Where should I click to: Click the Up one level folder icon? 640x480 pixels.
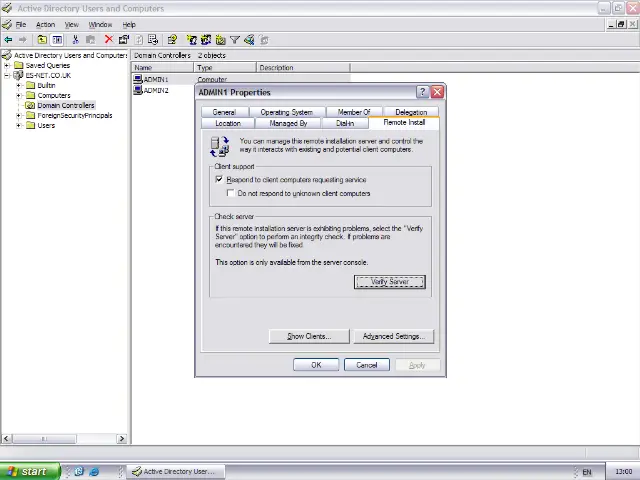pos(42,40)
